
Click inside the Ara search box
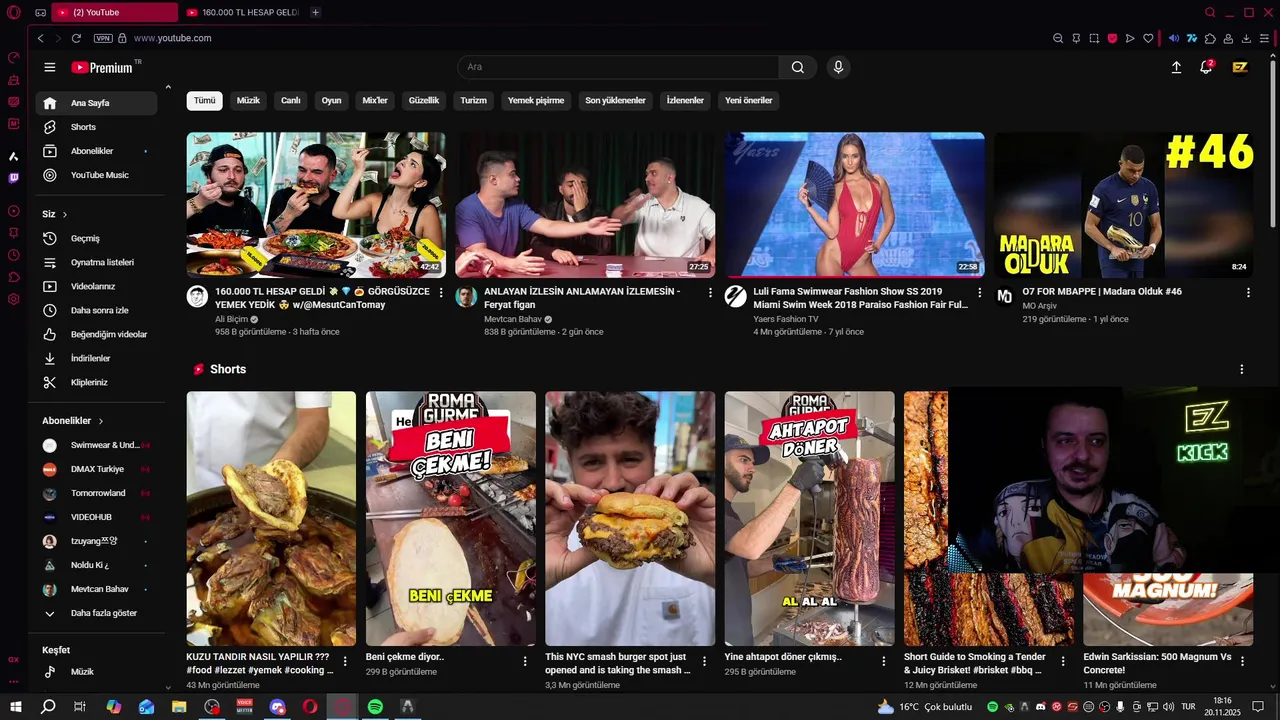(618, 67)
